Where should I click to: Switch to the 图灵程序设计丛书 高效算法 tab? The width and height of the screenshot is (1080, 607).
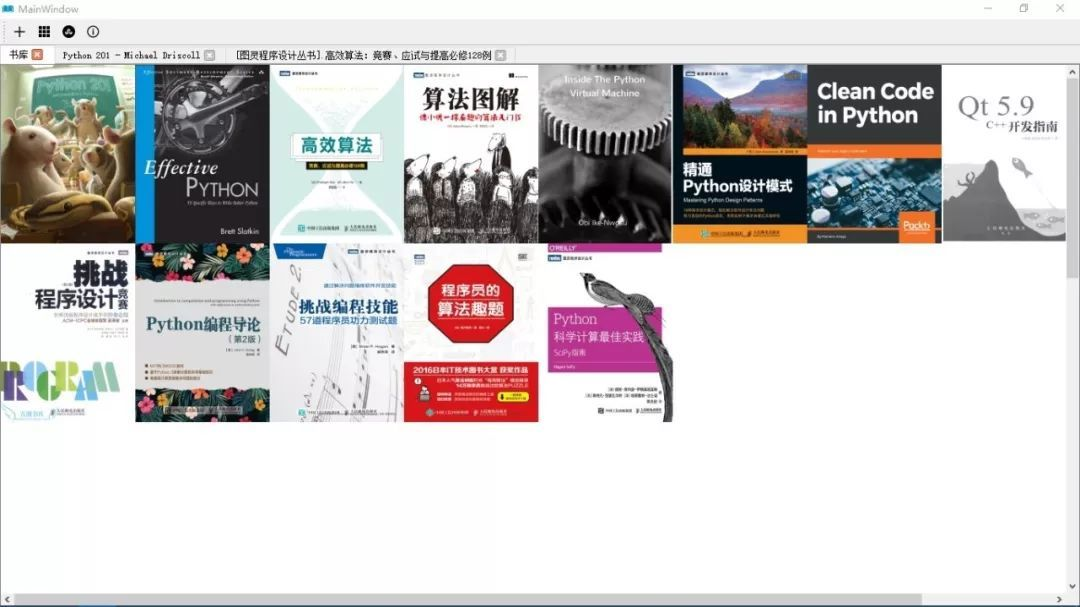point(364,55)
